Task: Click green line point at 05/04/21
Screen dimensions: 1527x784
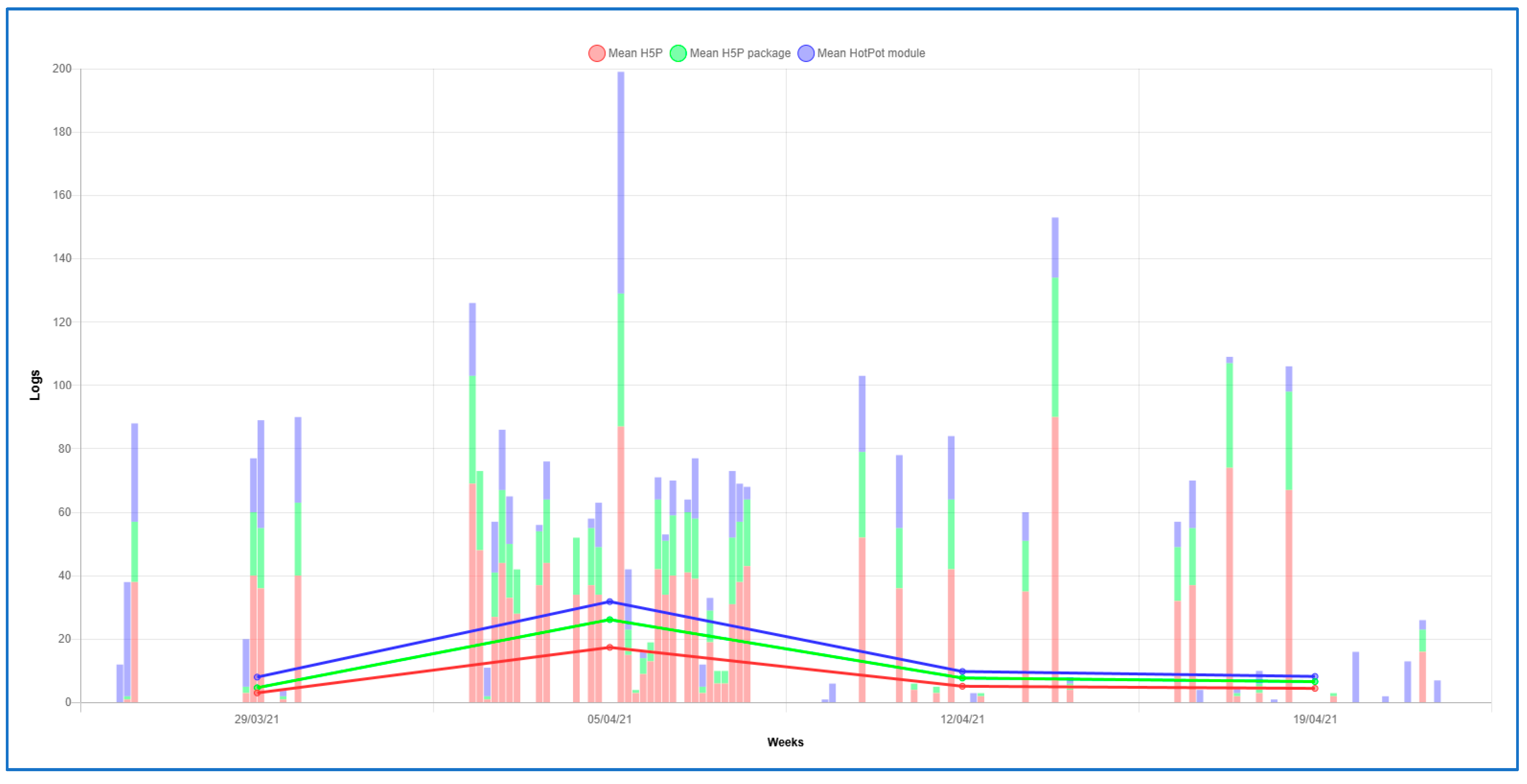Action: click(x=609, y=620)
